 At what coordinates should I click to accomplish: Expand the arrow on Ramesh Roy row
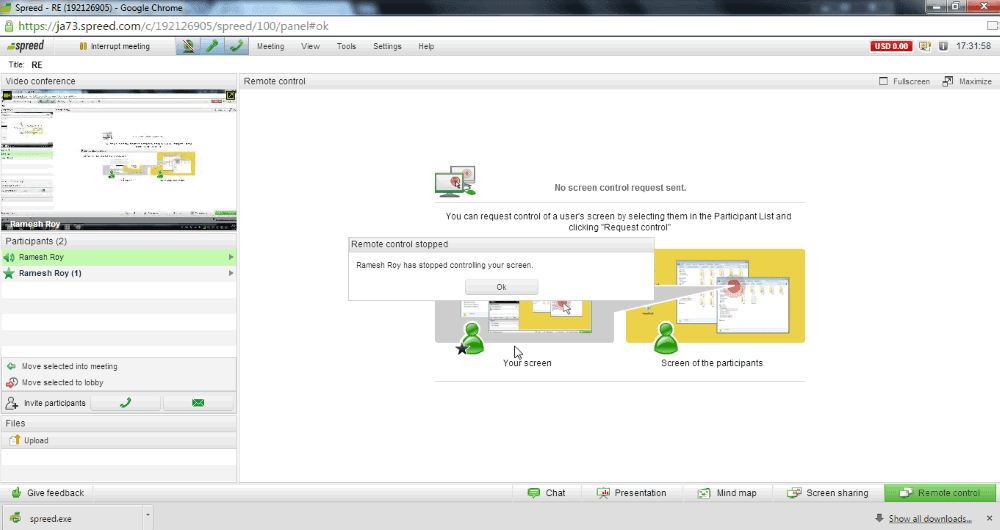pos(231,257)
